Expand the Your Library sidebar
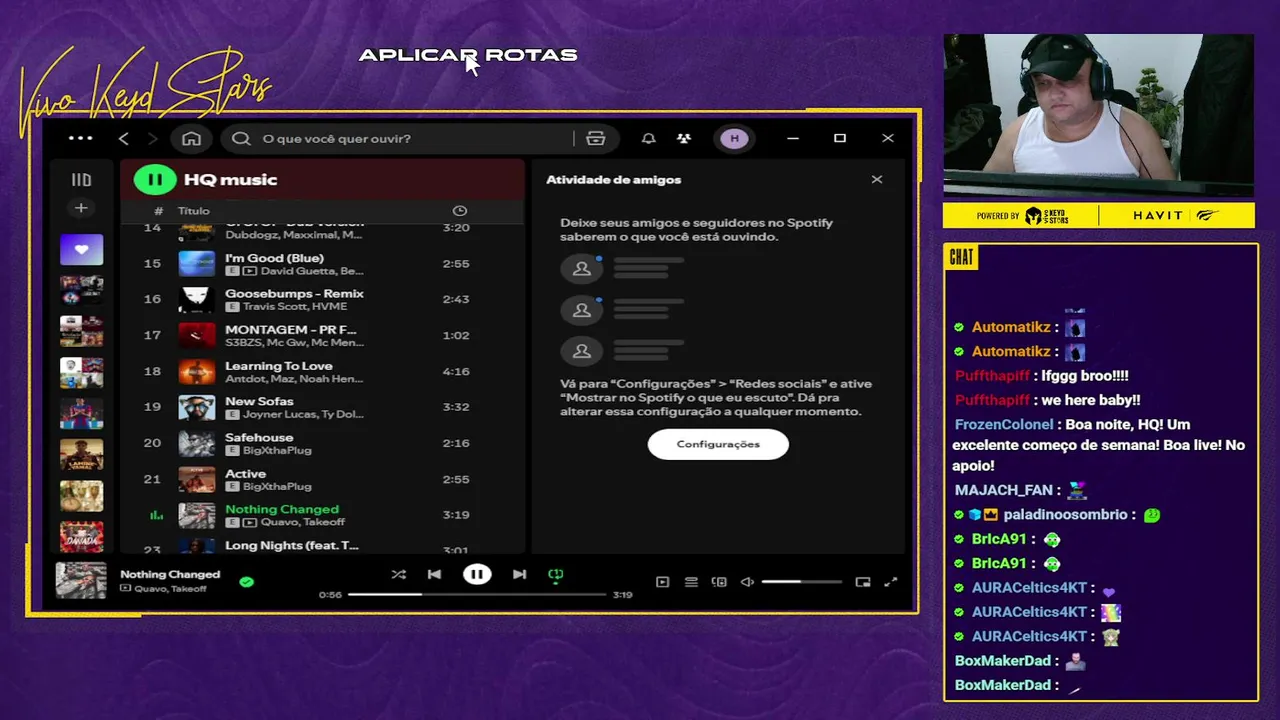 81,180
